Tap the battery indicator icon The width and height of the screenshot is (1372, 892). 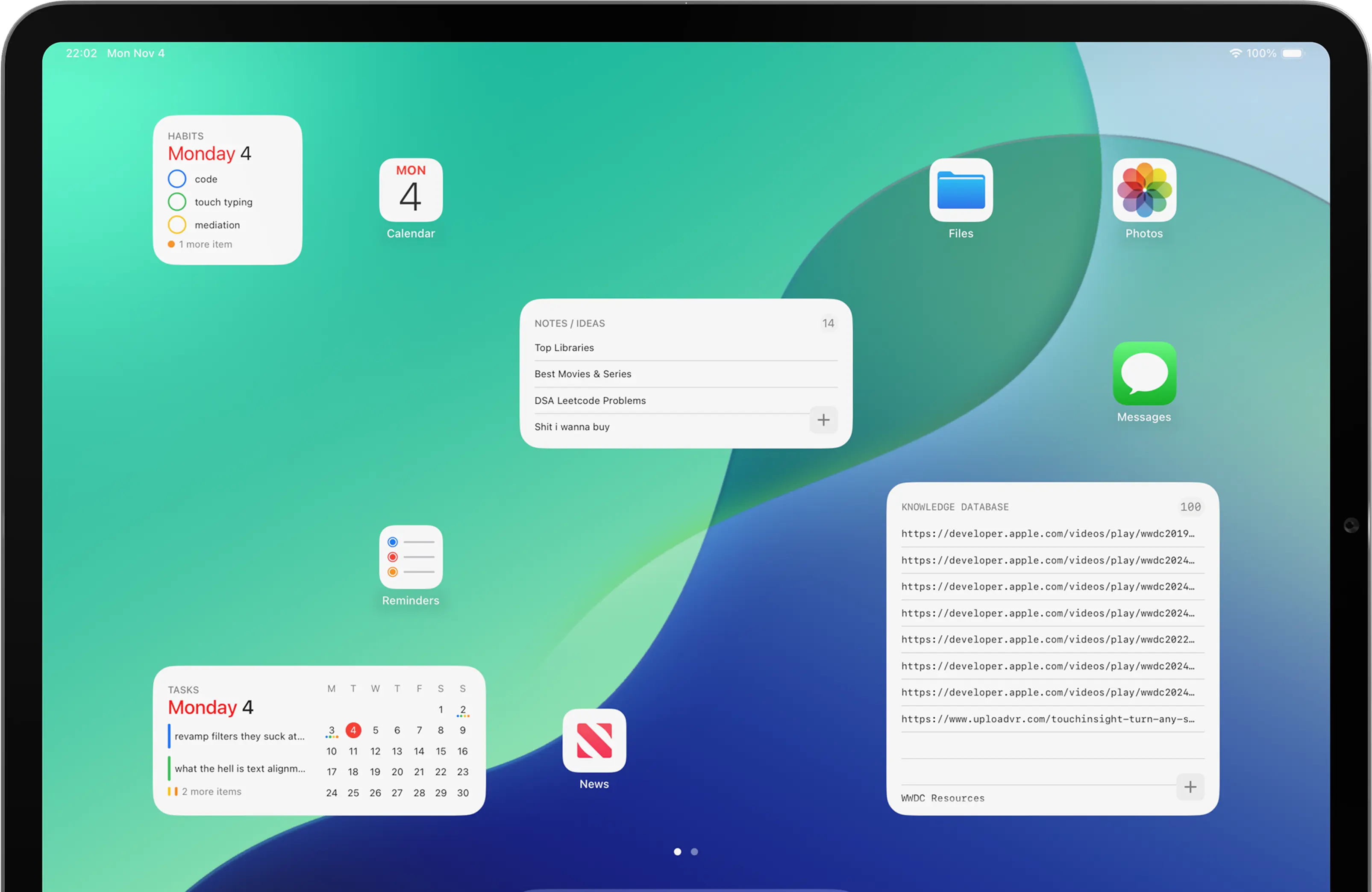coord(1293,53)
